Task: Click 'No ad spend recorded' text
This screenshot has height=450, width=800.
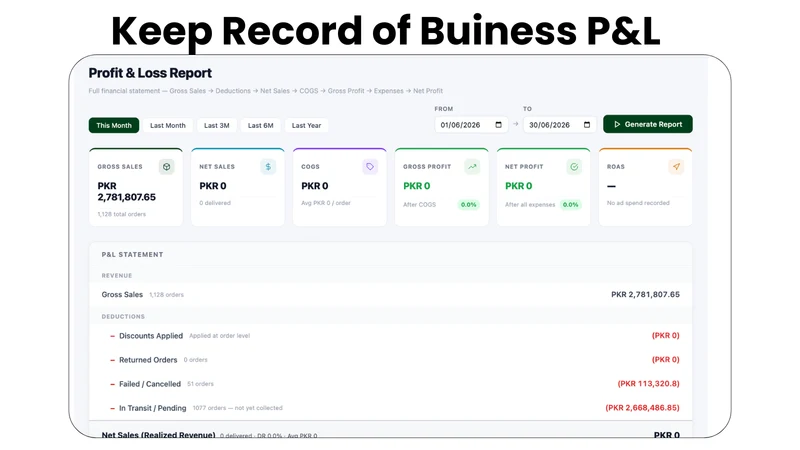Action: coord(638,203)
